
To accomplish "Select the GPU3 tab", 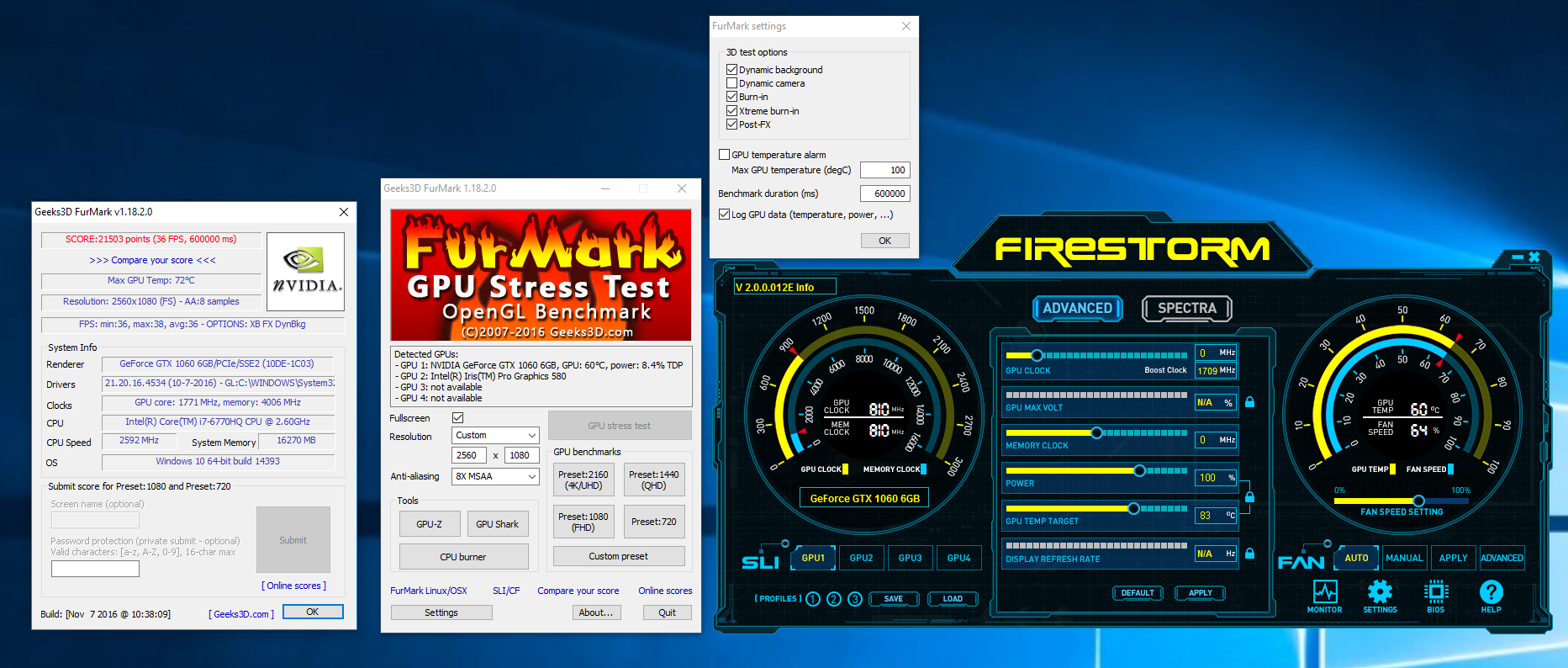I will [x=911, y=558].
